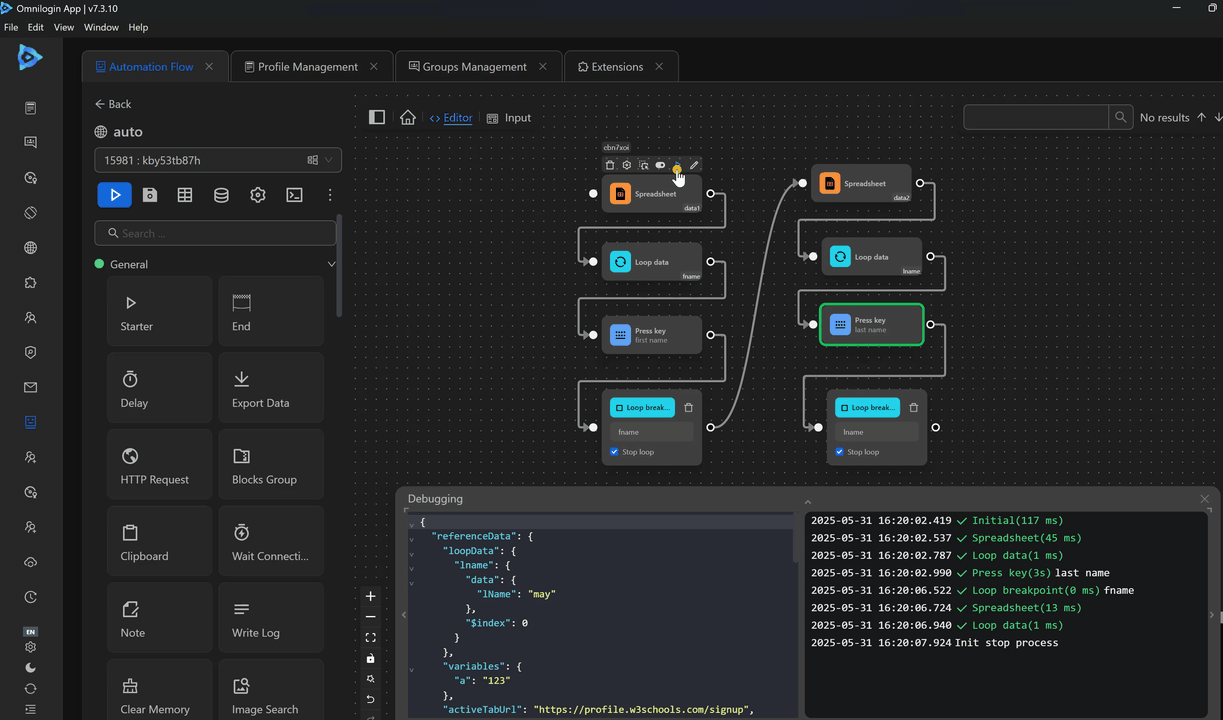Image resolution: width=1223 pixels, height=720 pixels.
Task: Click the blocks Search input field
Action: [x=216, y=233]
